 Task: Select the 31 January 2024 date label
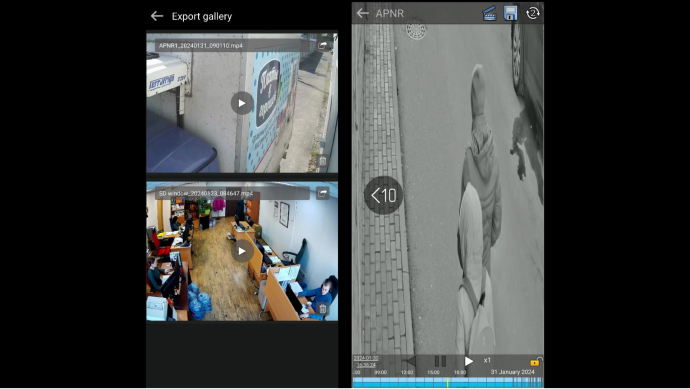(512, 372)
